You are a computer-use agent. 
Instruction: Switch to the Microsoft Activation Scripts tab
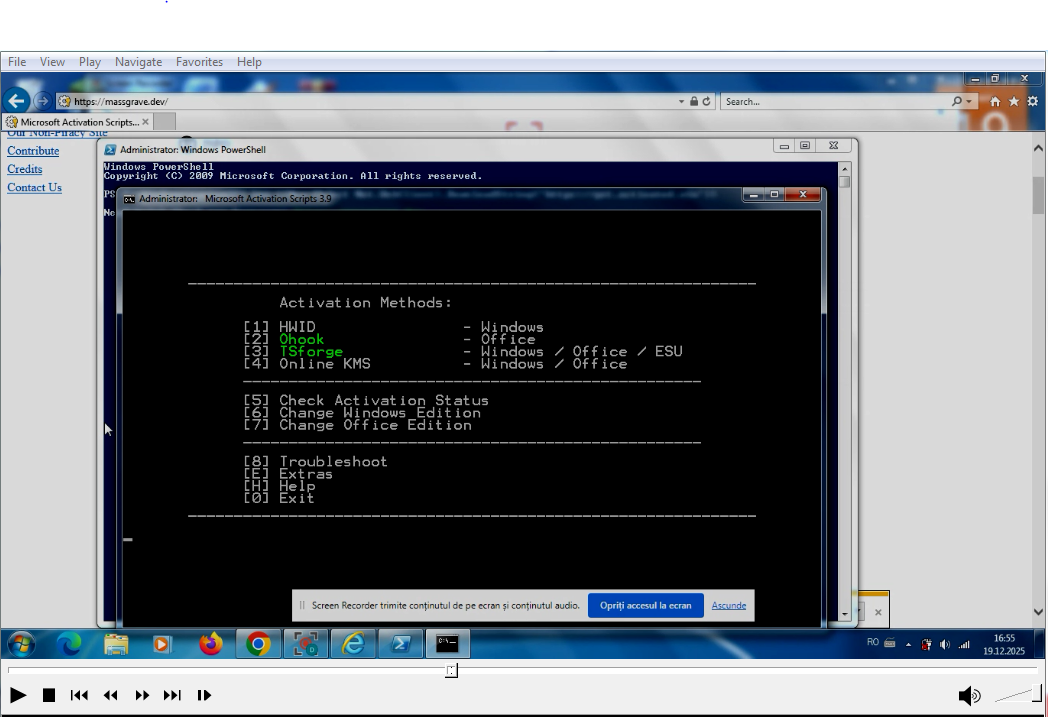click(x=70, y=120)
